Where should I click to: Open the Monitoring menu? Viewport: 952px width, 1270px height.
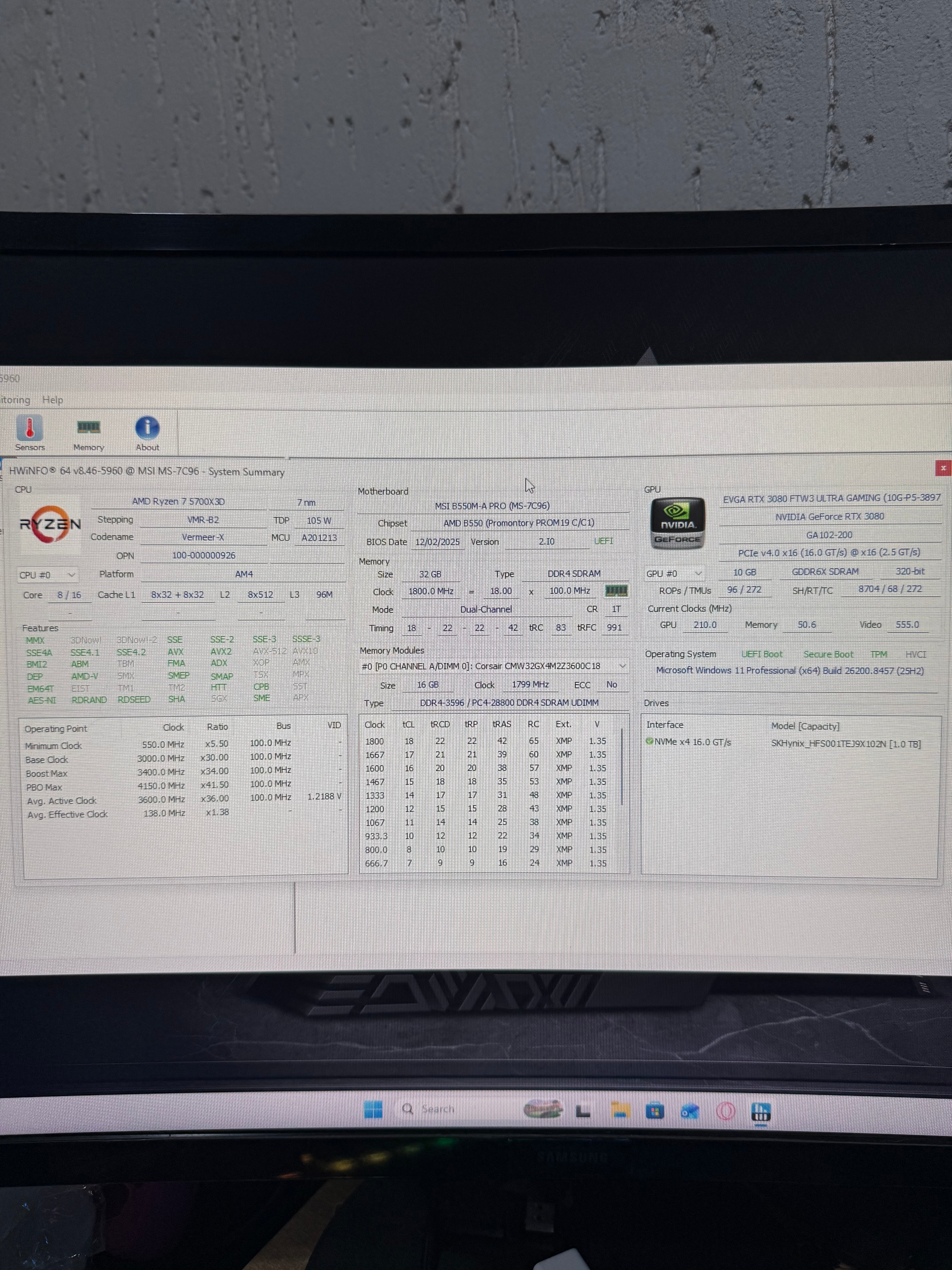pyautogui.click(x=15, y=400)
